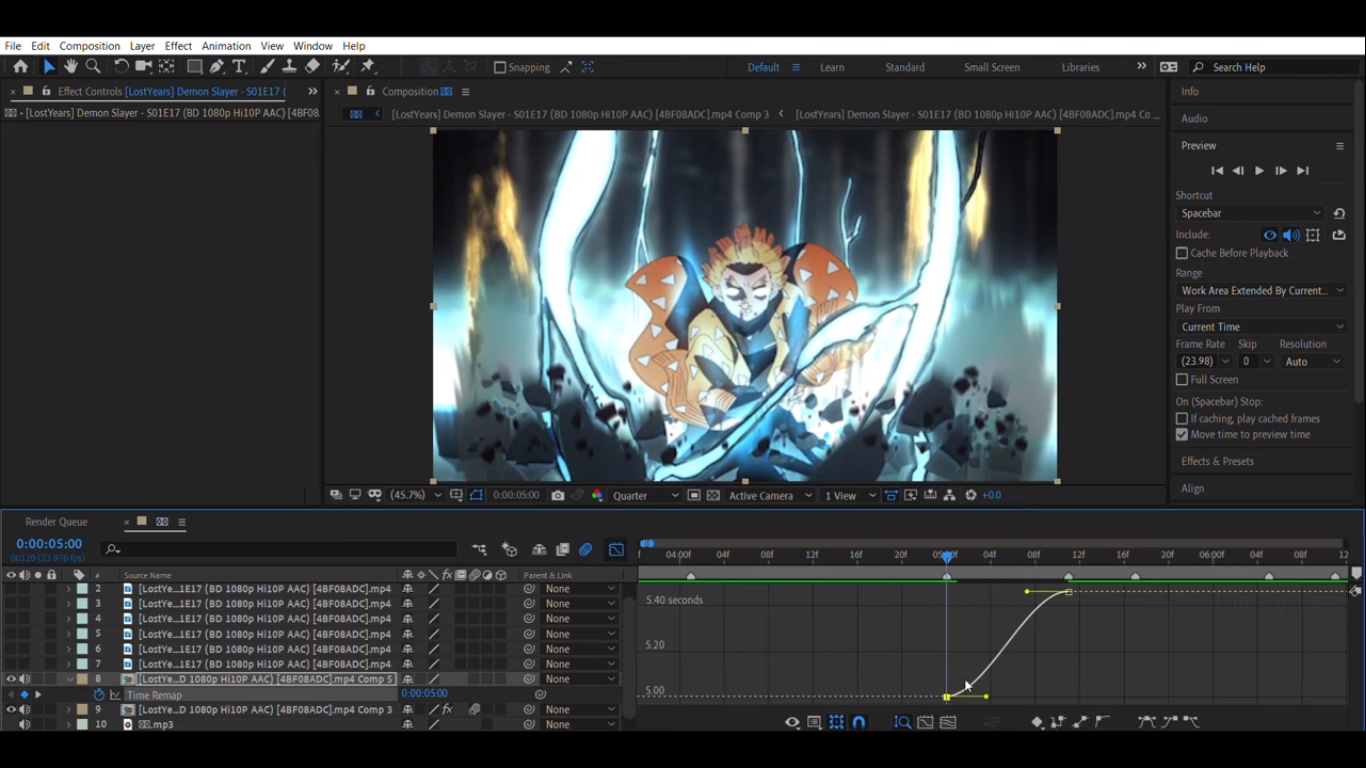Take a snapshot of the composition

(557, 495)
